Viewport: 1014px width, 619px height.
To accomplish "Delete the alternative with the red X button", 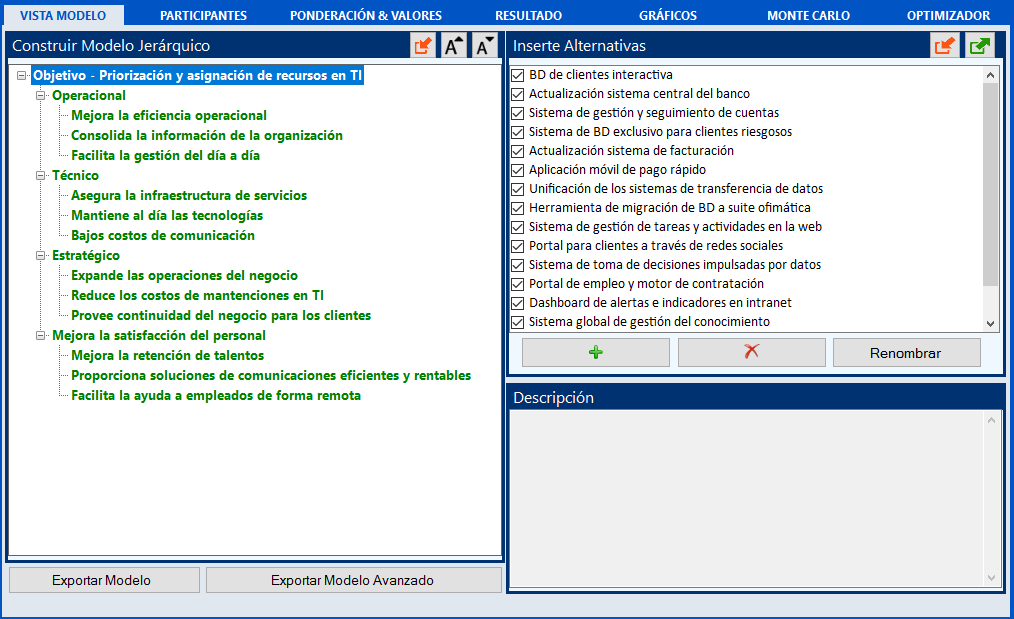I will 751,353.
